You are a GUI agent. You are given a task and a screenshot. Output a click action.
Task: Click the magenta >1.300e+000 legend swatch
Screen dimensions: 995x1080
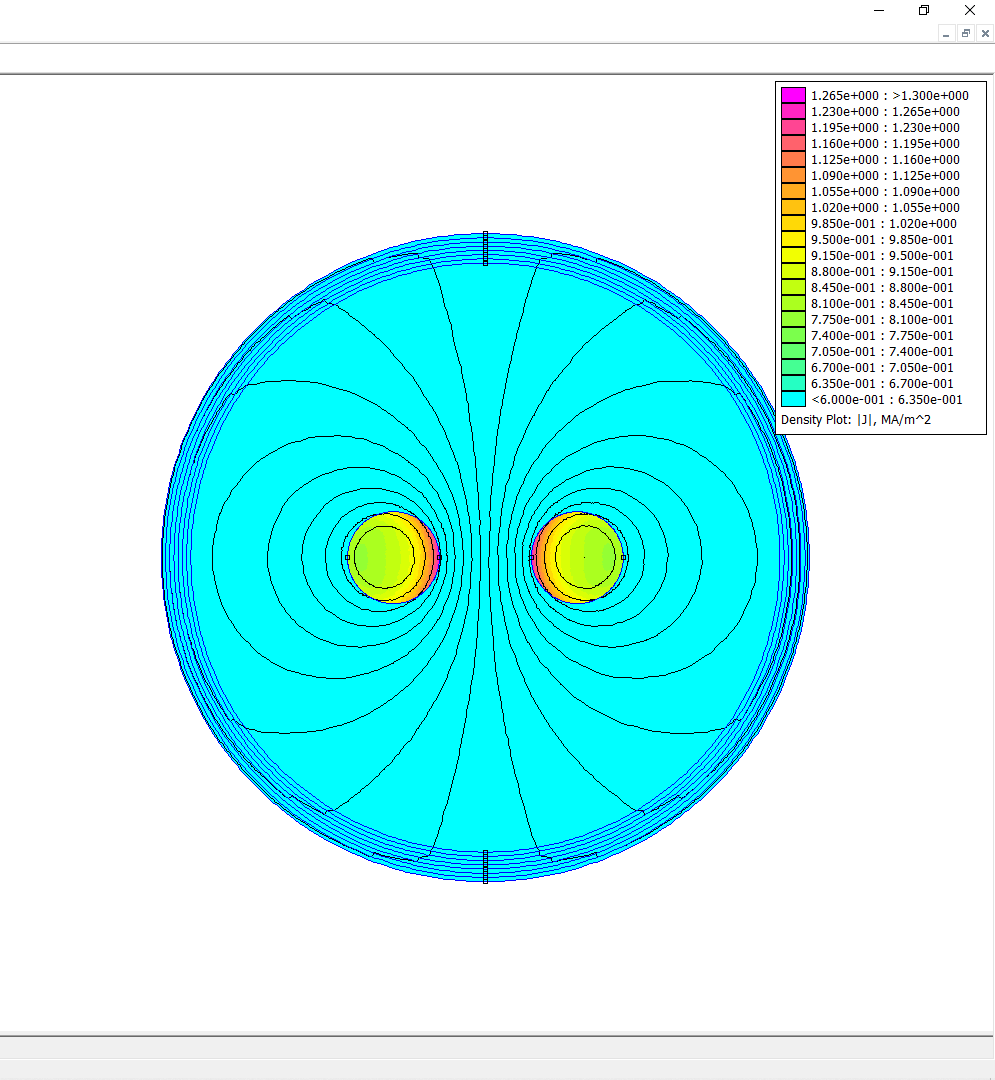(793, 96)
